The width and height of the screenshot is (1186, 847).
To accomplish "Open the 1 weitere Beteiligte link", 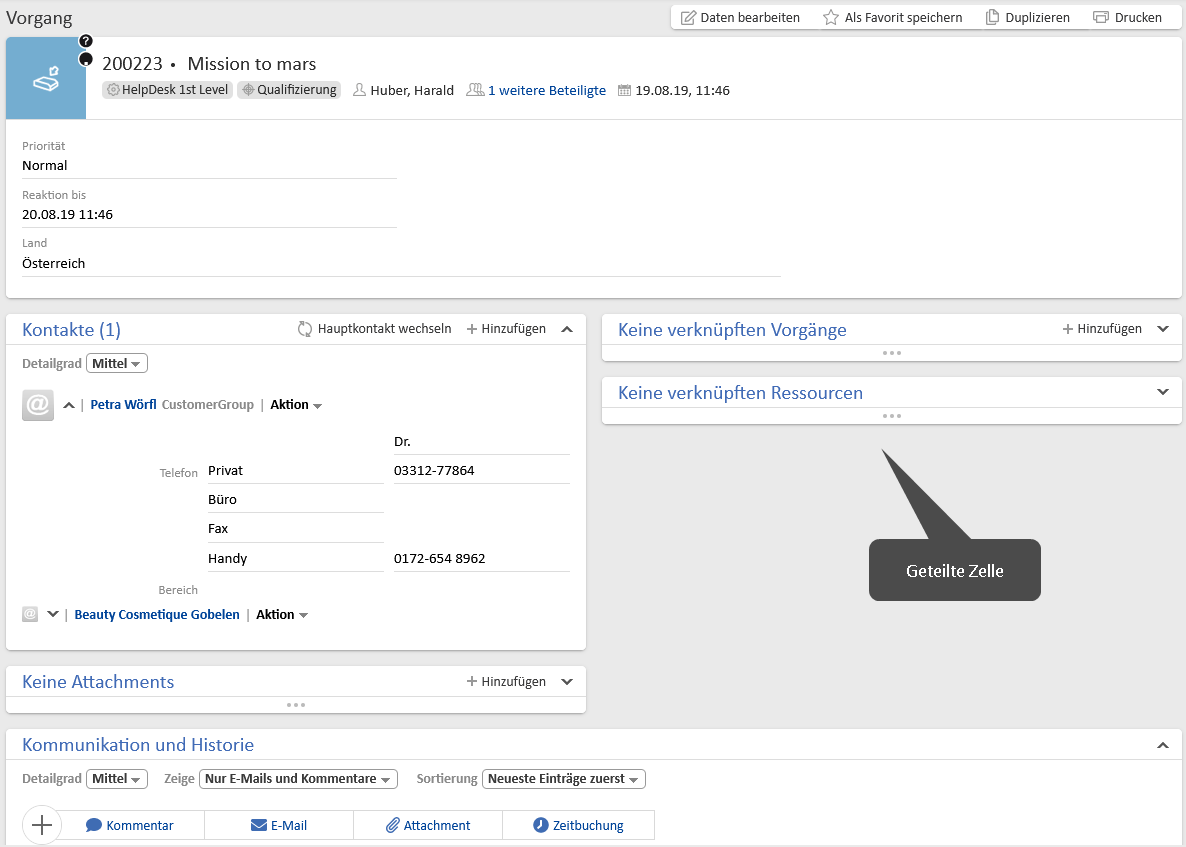I will 546,90.
